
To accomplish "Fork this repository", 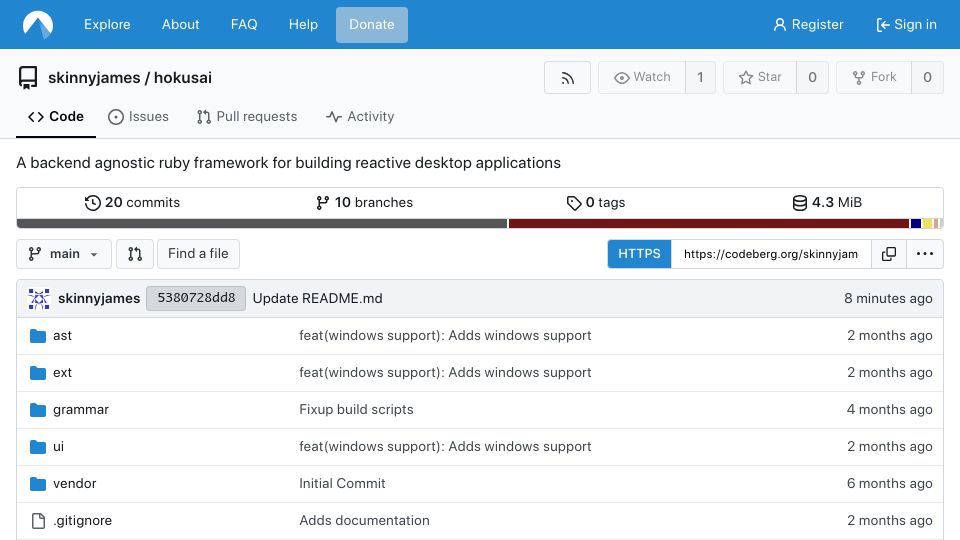I will click(874, 78).
